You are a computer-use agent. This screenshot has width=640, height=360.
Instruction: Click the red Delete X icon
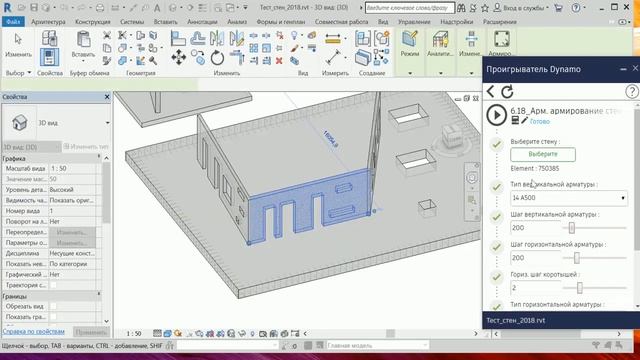[279, 61]
